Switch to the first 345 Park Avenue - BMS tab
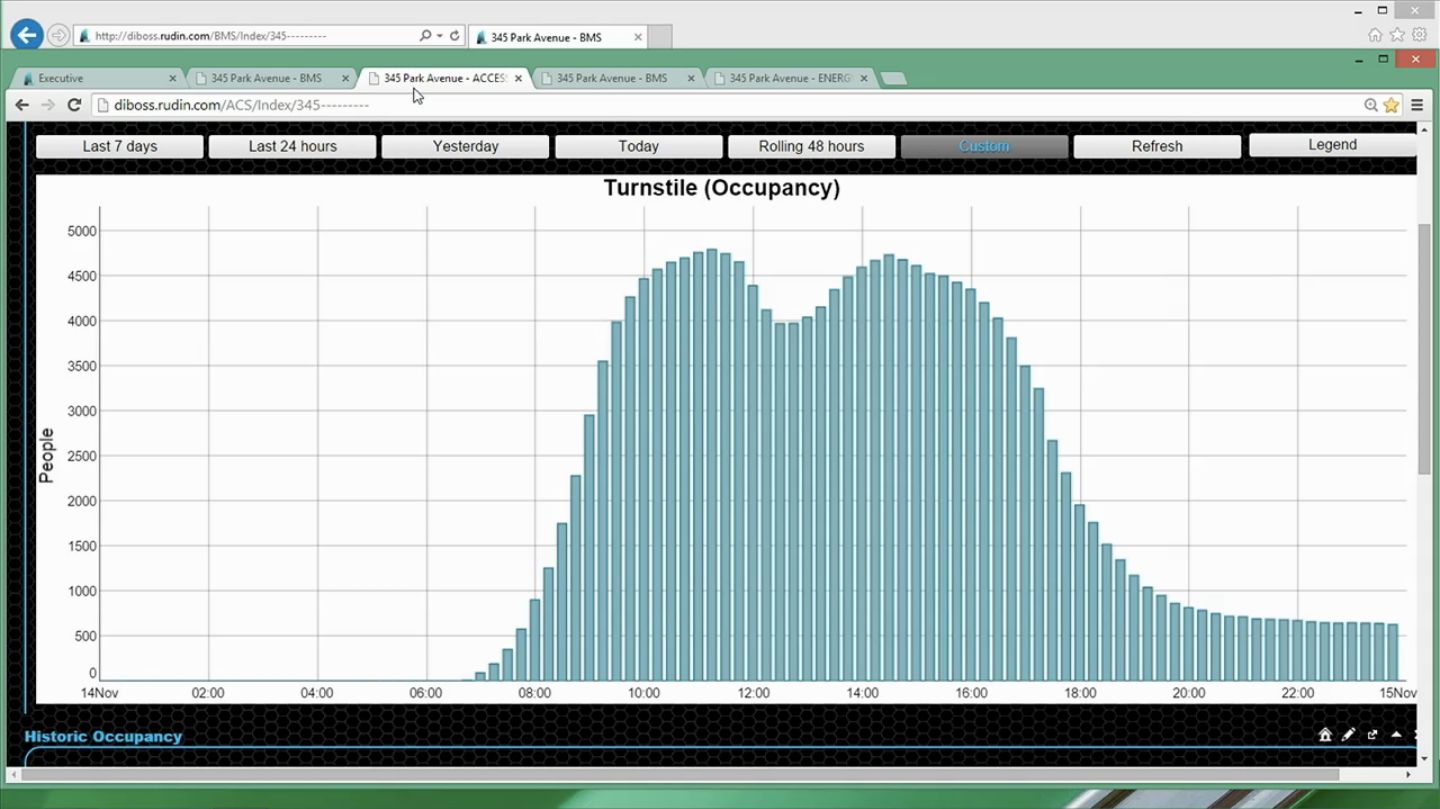This screenshot has width=1440, height=809. (271, 78)
